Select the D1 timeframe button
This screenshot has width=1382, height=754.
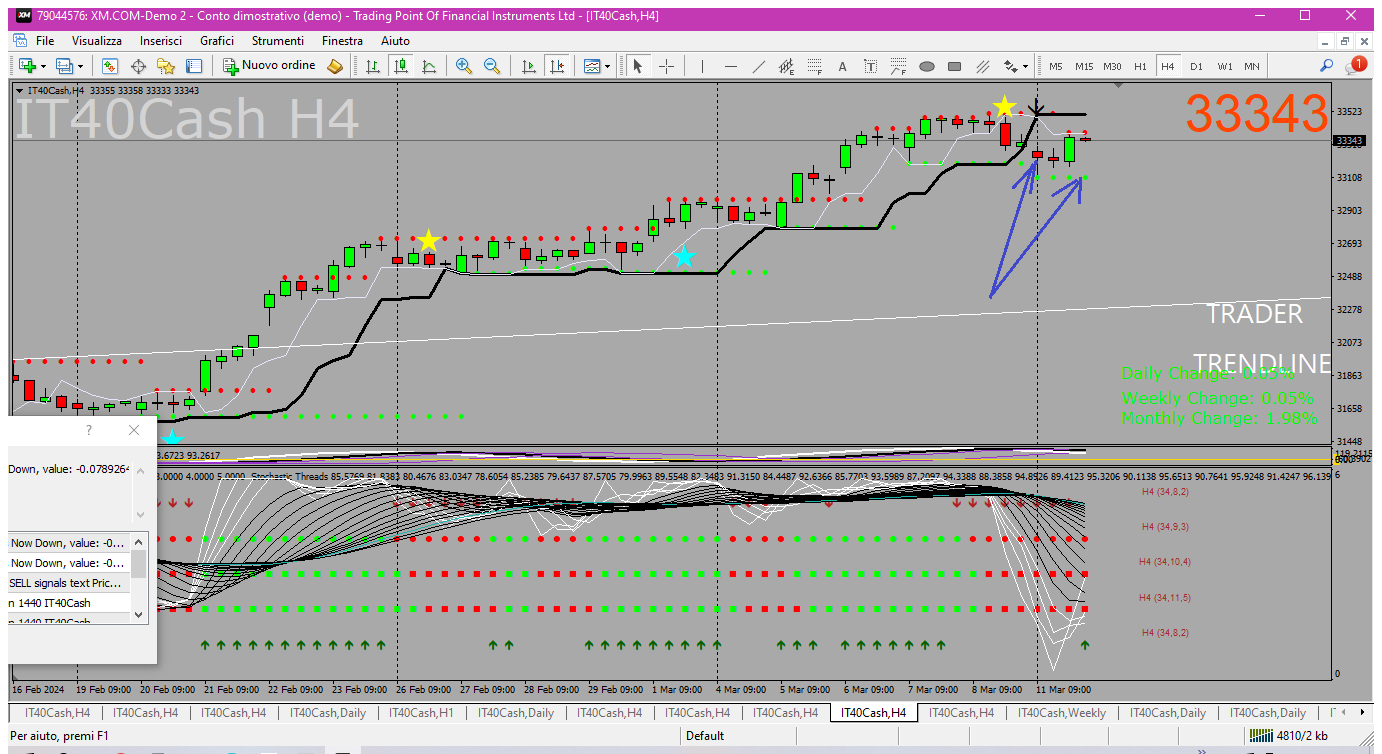pyautogui.click(x=1196, y=66)
